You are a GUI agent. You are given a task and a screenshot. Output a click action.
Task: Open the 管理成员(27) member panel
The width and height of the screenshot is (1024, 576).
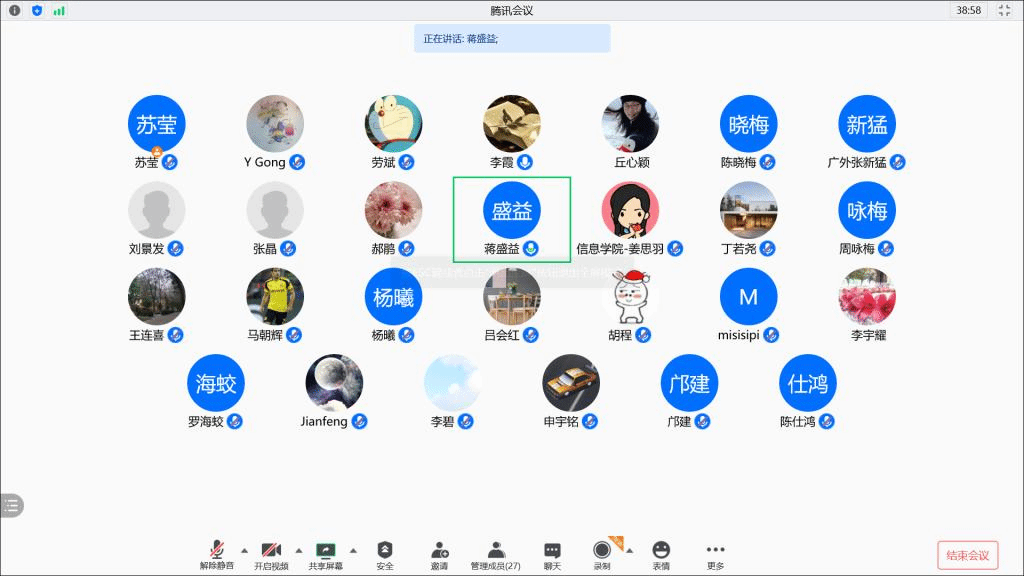tap(496, 555)
